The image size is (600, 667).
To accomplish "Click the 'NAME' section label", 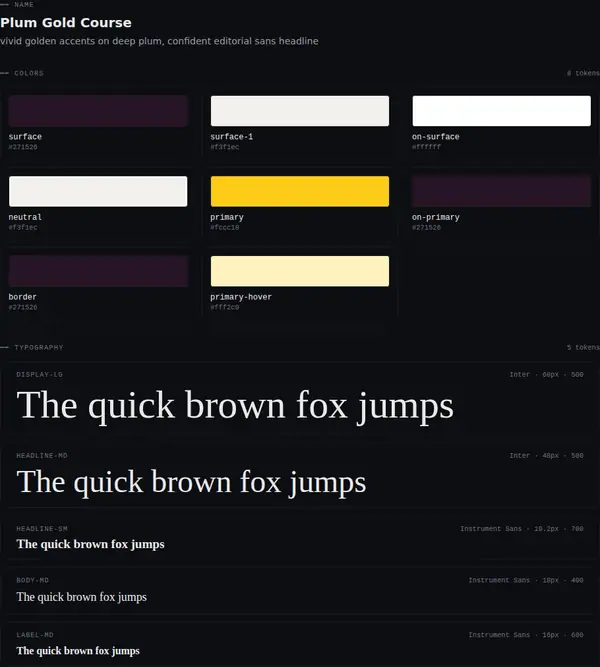I will click(x=24, y=5).
